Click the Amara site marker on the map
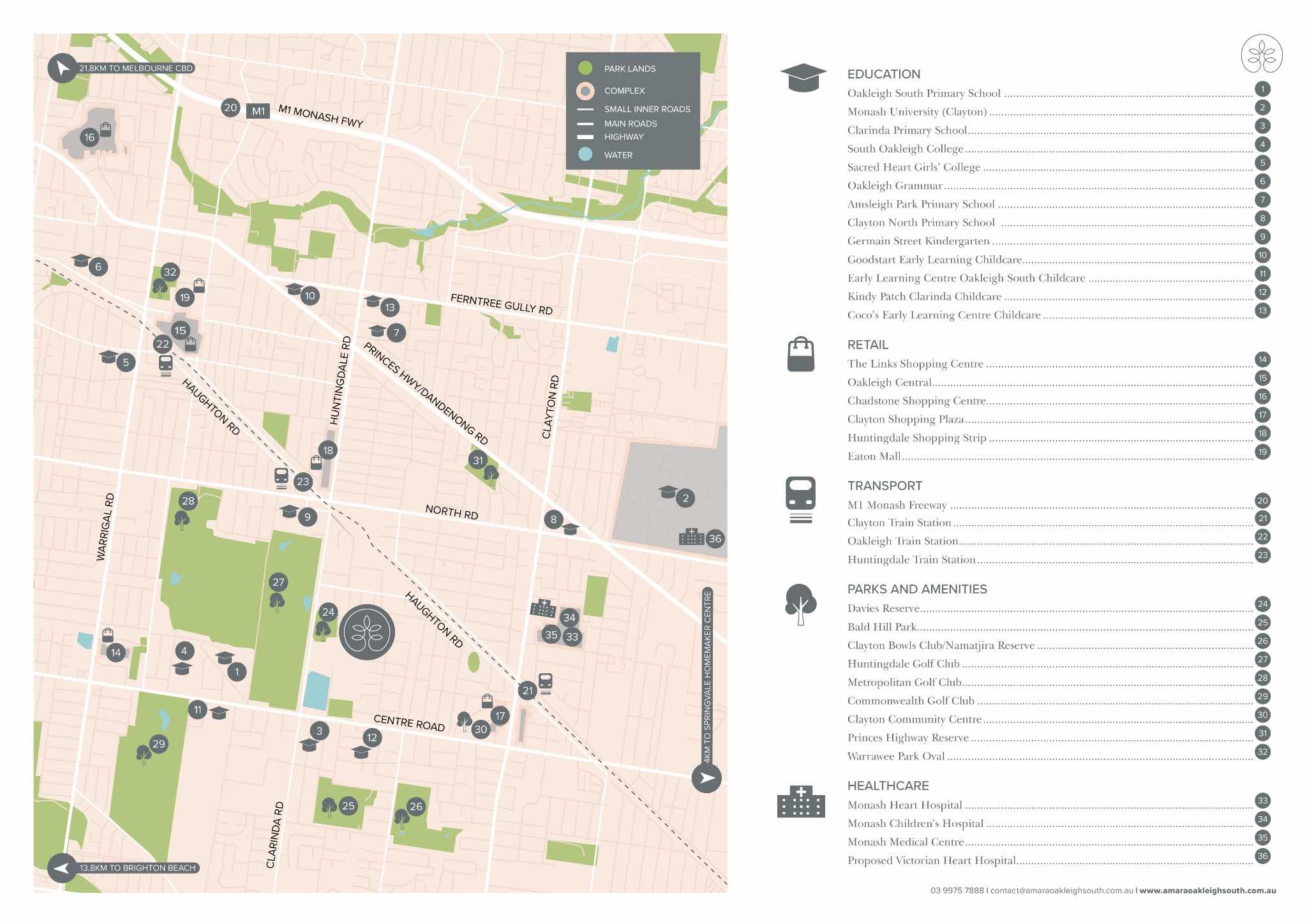 click(366, 632)
